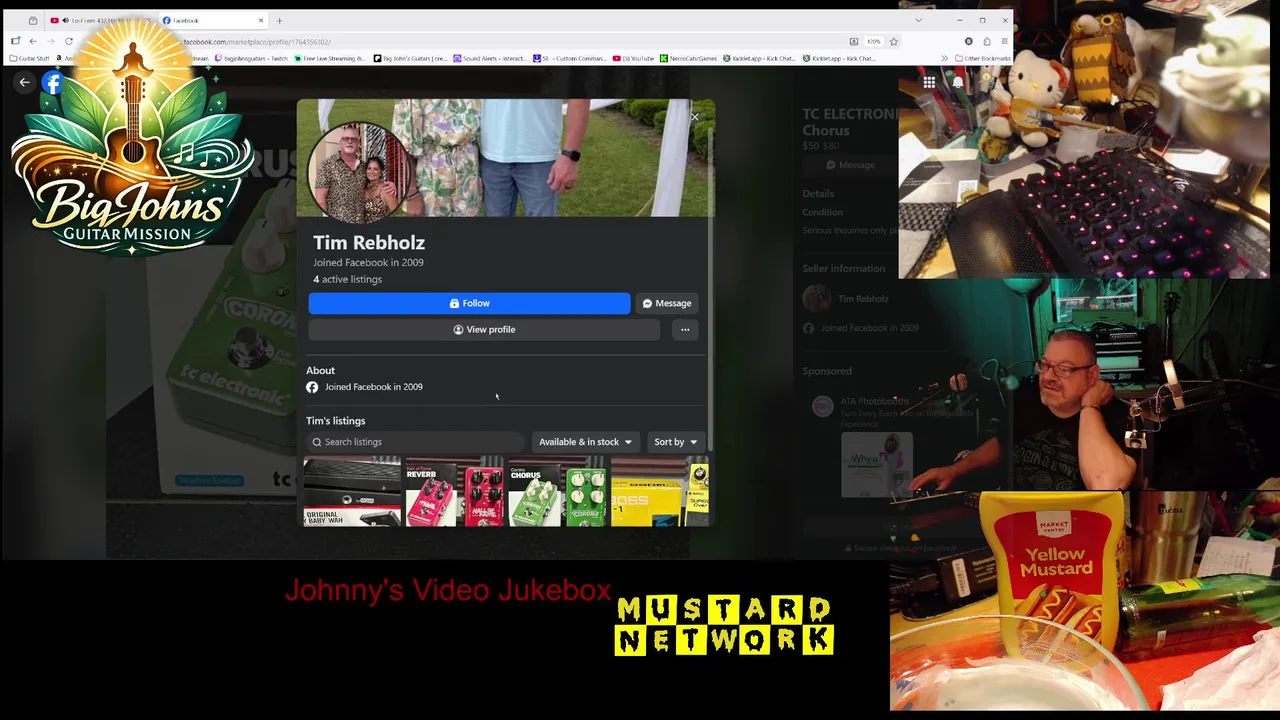Open the Sound Alerts bookmark

[x=489, y=58]
